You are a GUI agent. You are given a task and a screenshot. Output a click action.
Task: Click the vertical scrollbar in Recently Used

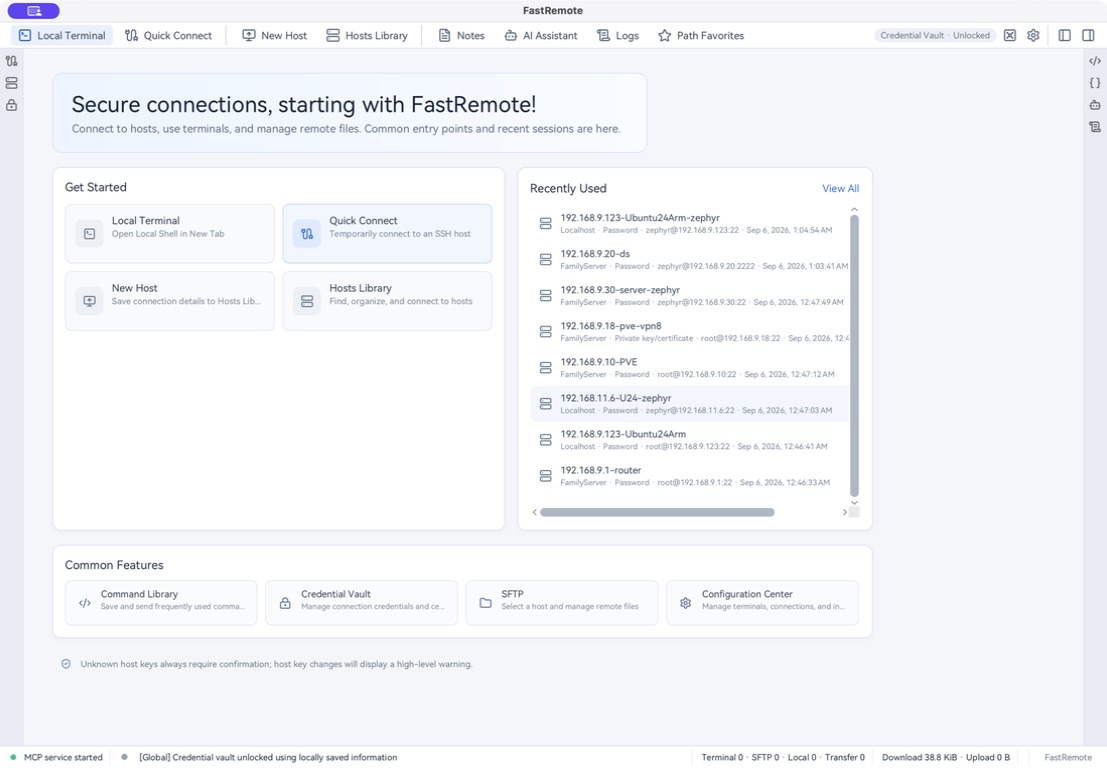[x=854, y=356]
